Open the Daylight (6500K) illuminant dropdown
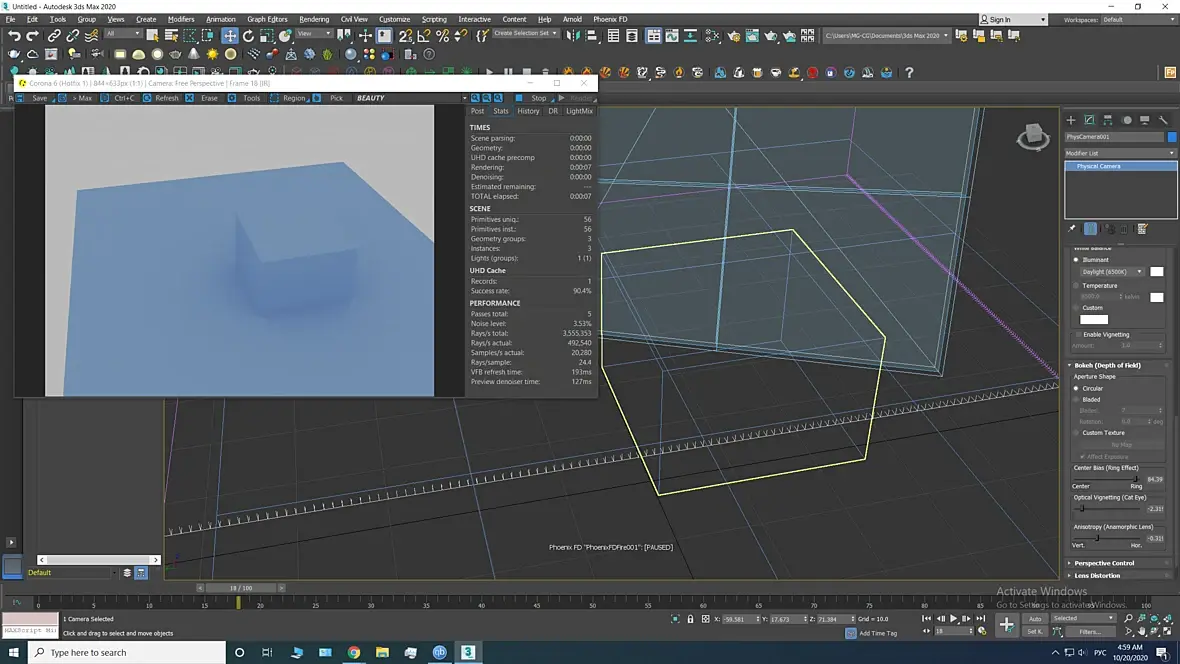1180x664 pixels. click(x=1111, y=272)
